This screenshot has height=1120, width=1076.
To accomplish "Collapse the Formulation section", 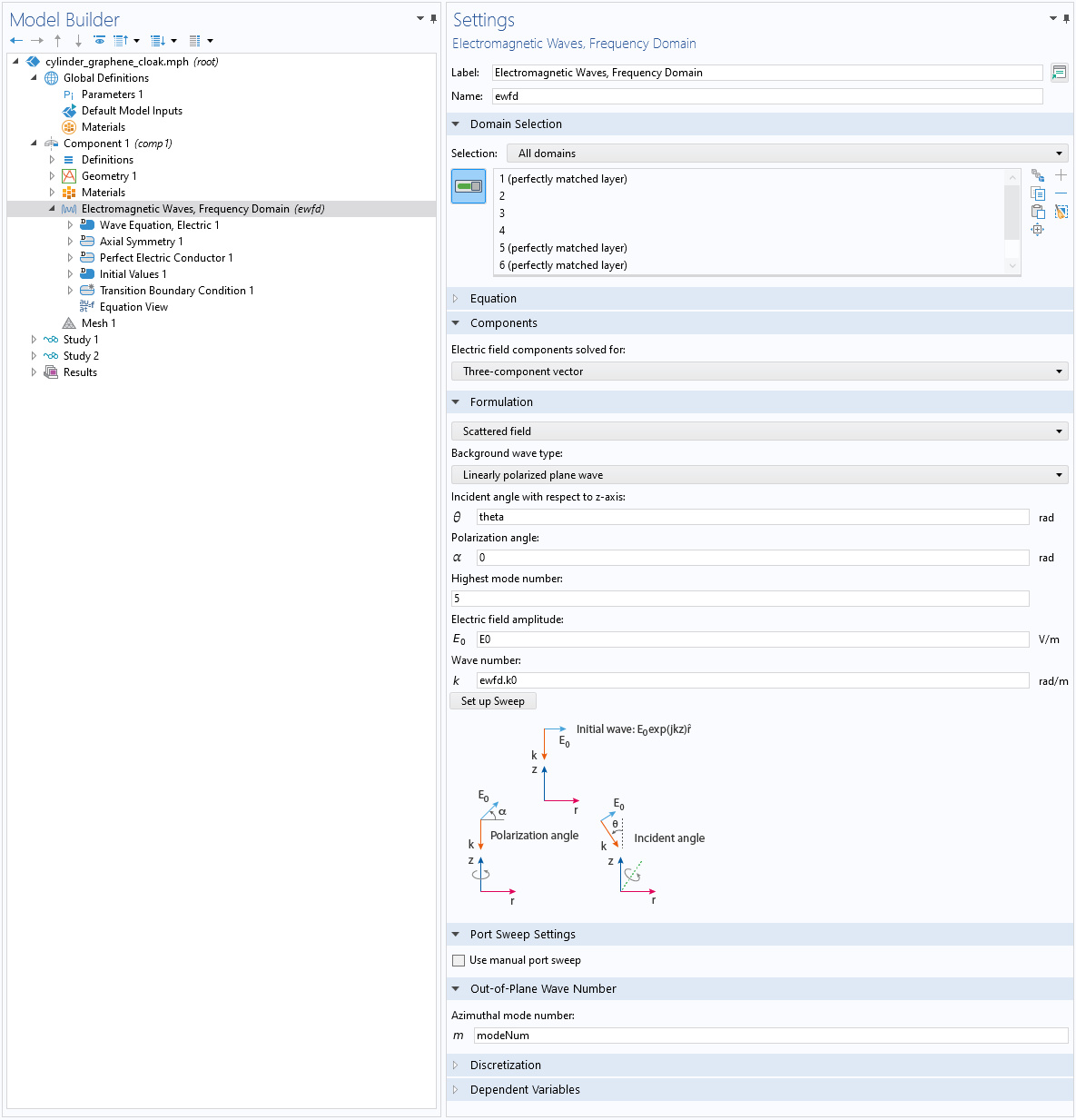I will [x=456, y=402].
